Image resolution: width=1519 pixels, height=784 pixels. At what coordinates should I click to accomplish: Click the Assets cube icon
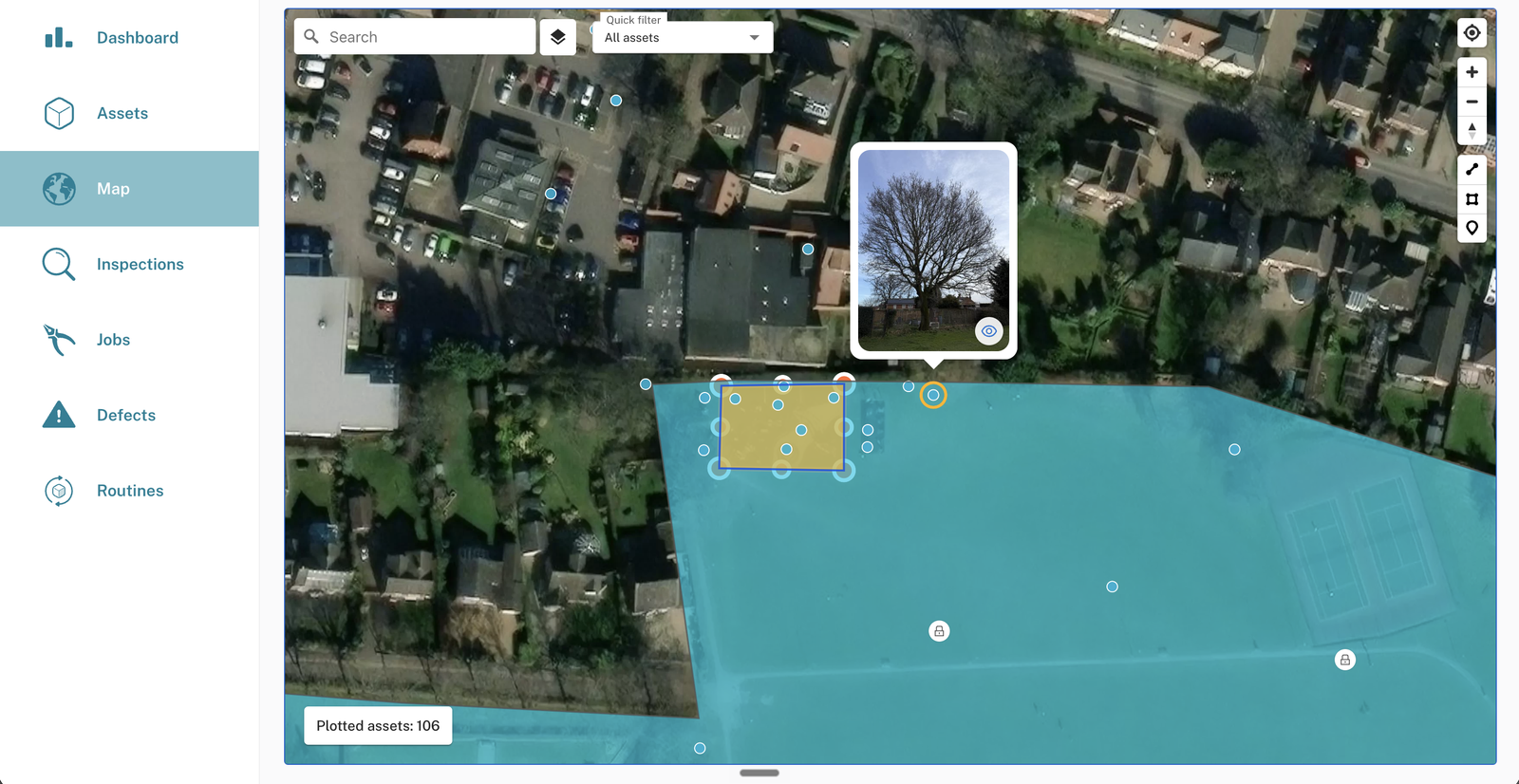coord(59,113)
